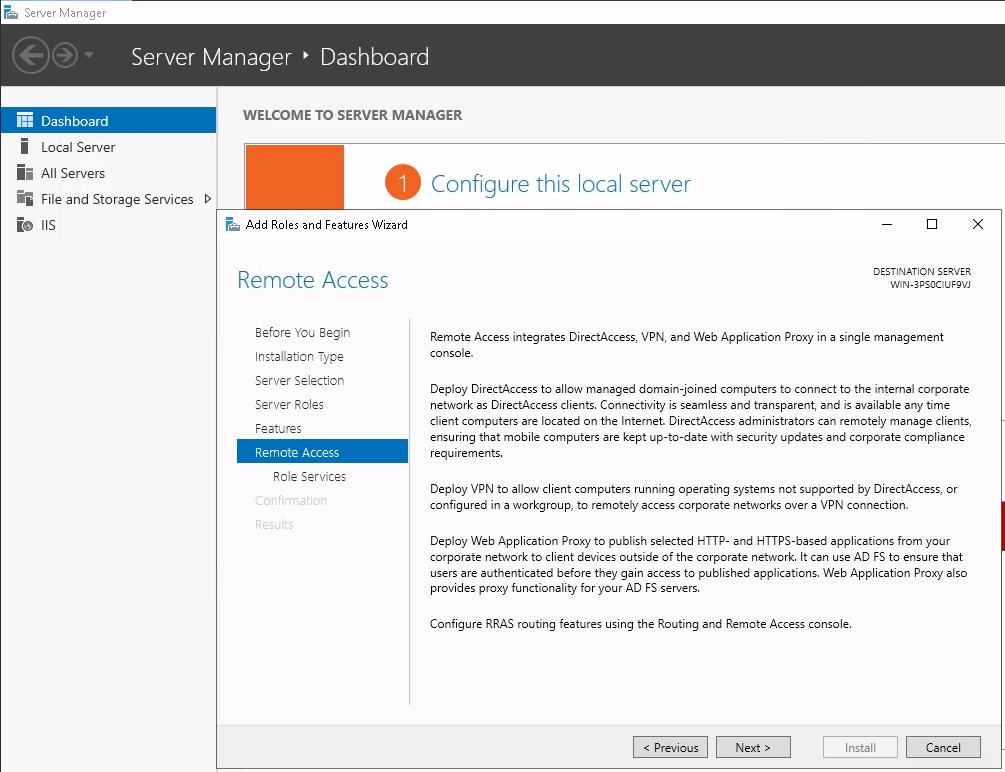Click the Deploy DirectAccess paragraph
Viewport: 1005px width, 772px height.
pos(701,421)
